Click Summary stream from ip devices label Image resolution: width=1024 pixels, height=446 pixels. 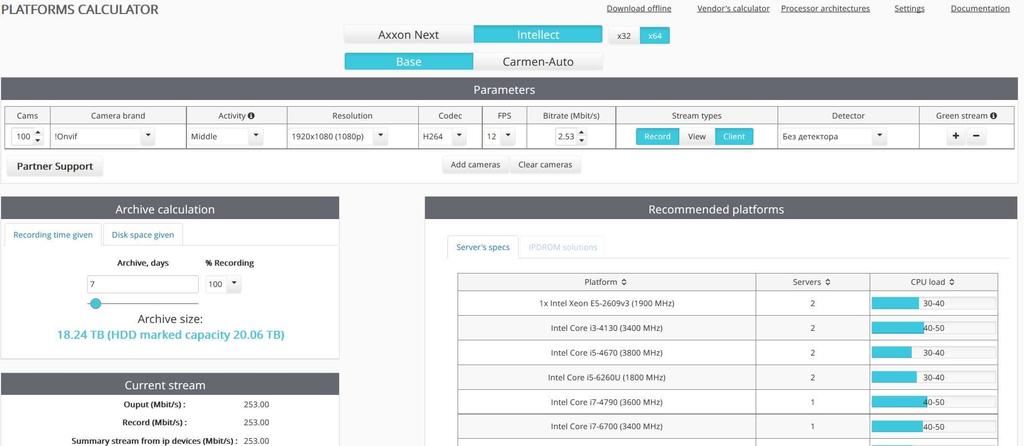pyautogui.click(x=154, y=441)
